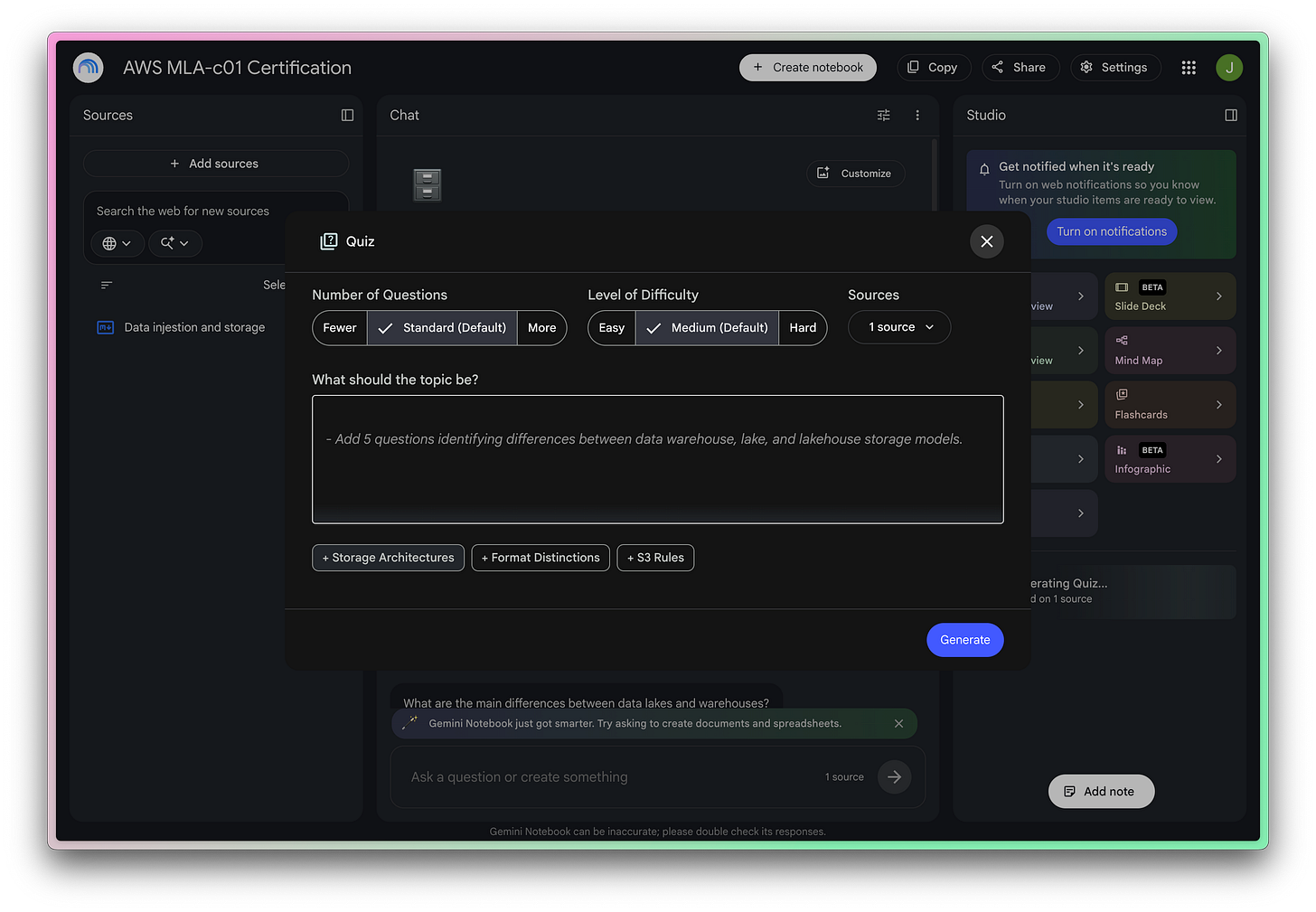This screenshot has width=1316, height=912.
Task: Click Customize in chat
Action: [x=855, y=174]
